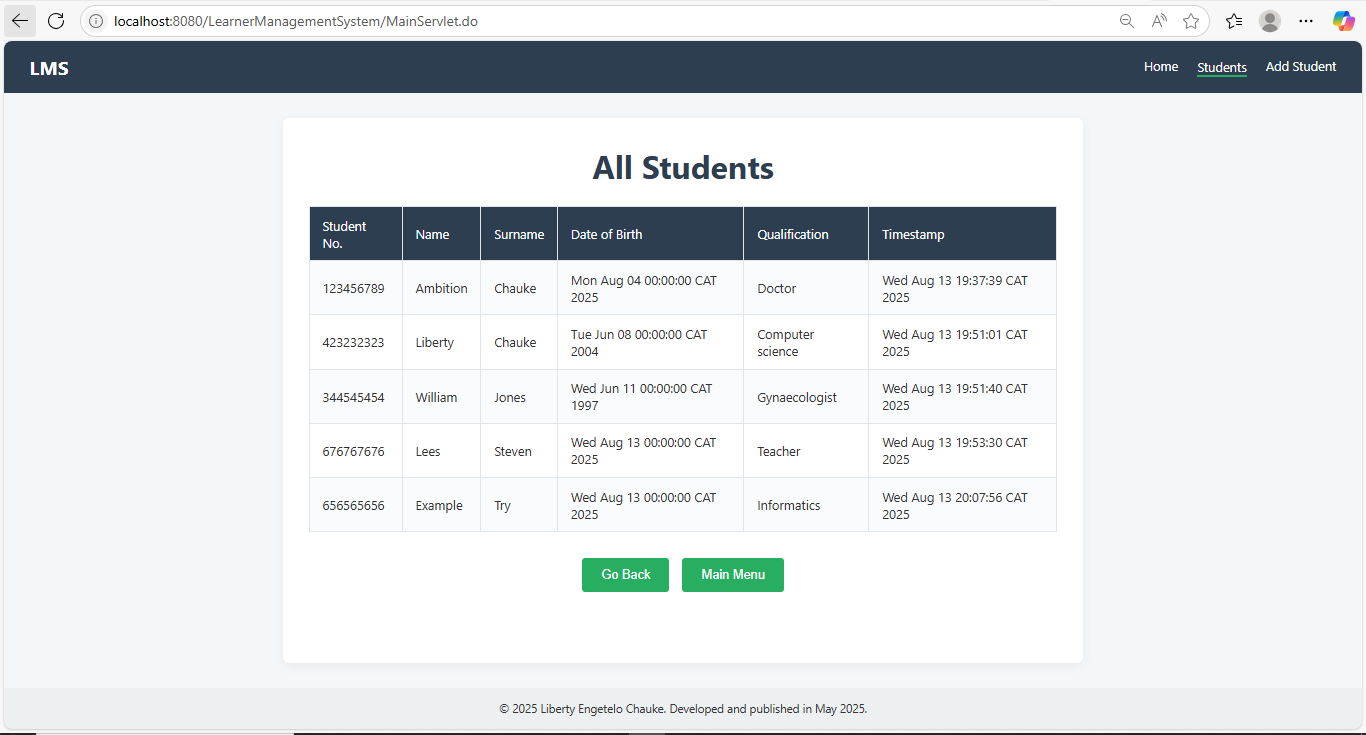The height and width of the screenshot is (735, 1366).
Task: Click the LMS logo text
Action: pyautogui.click(x=49, y=69)
